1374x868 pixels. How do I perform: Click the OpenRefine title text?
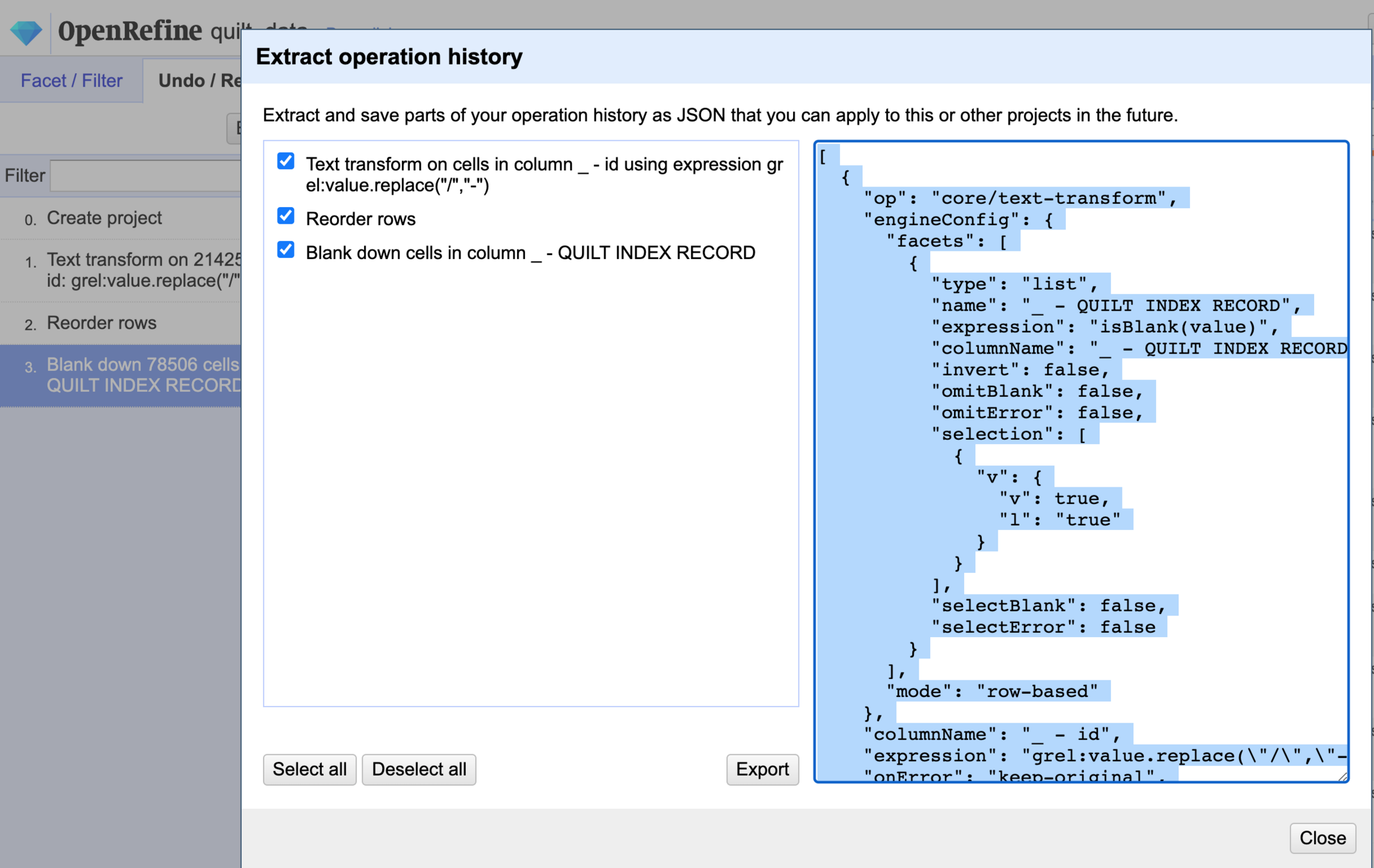(129, 31)
